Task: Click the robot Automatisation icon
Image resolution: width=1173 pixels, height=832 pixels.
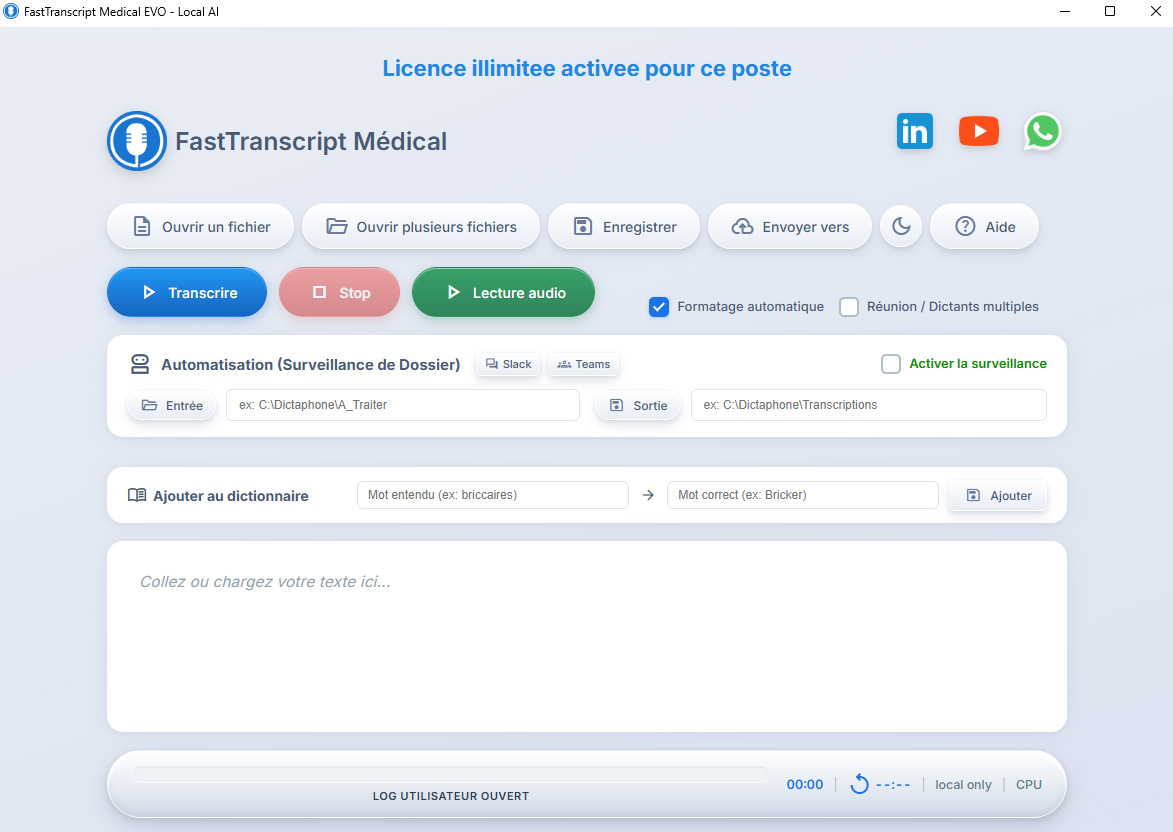Action: coord(140,364)
